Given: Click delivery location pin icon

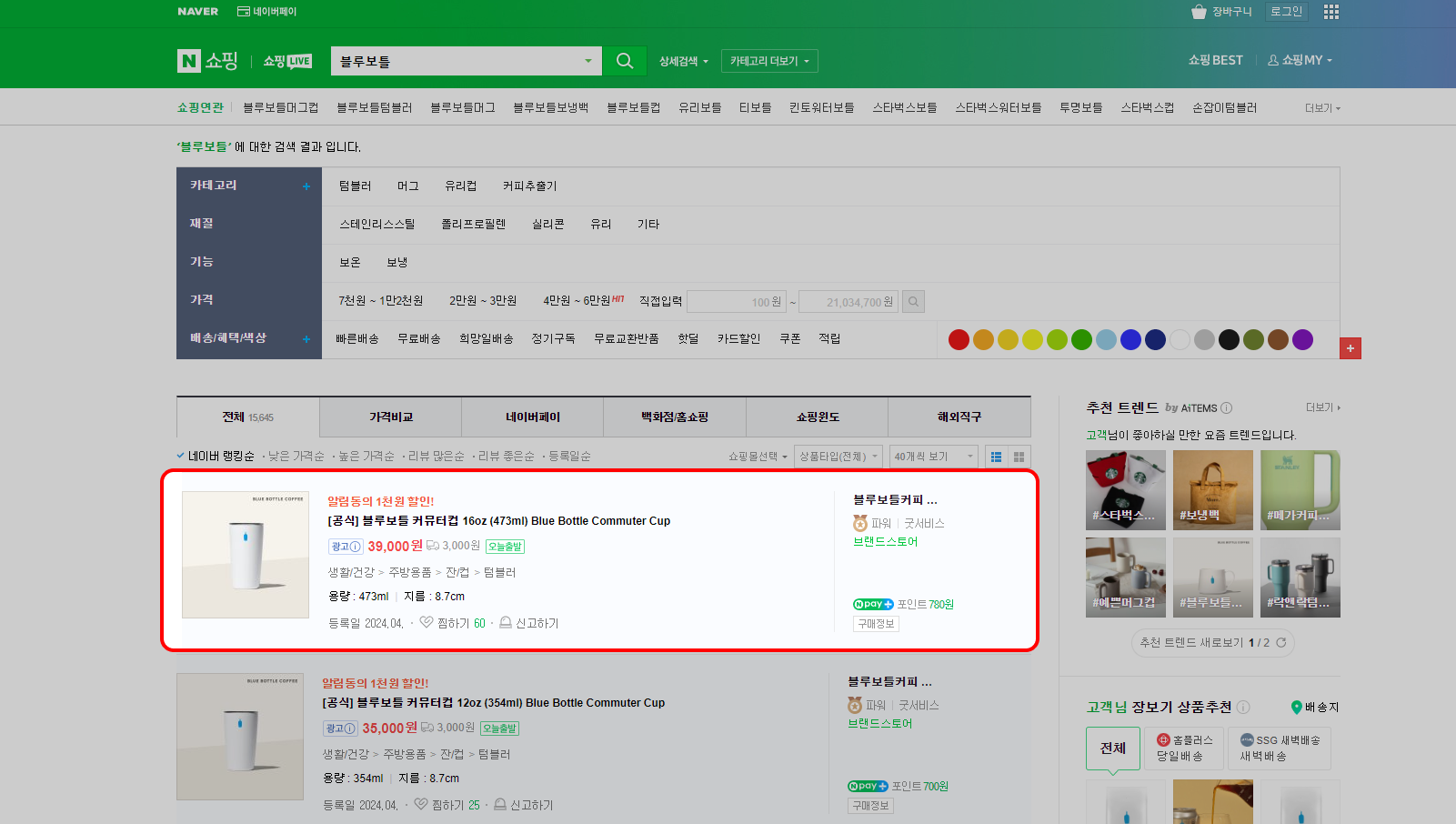Looking at the screenshot, I should click(x=1296, y=708).
